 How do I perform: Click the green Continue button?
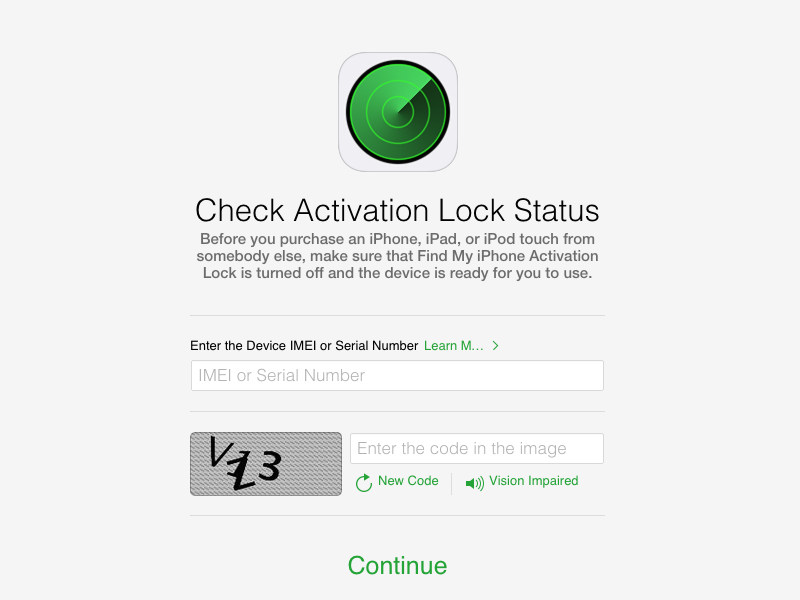pyautogui.click(x=397, y=565)
